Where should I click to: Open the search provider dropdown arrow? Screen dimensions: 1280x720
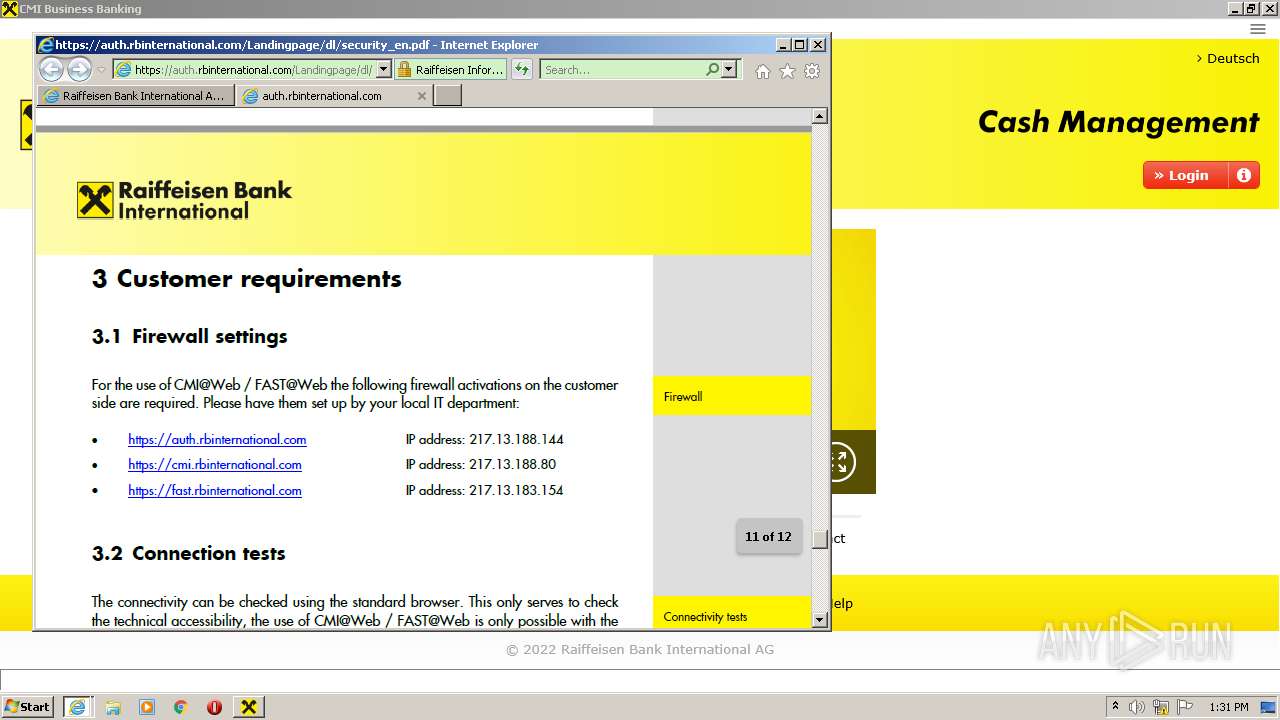coord(729,70)
